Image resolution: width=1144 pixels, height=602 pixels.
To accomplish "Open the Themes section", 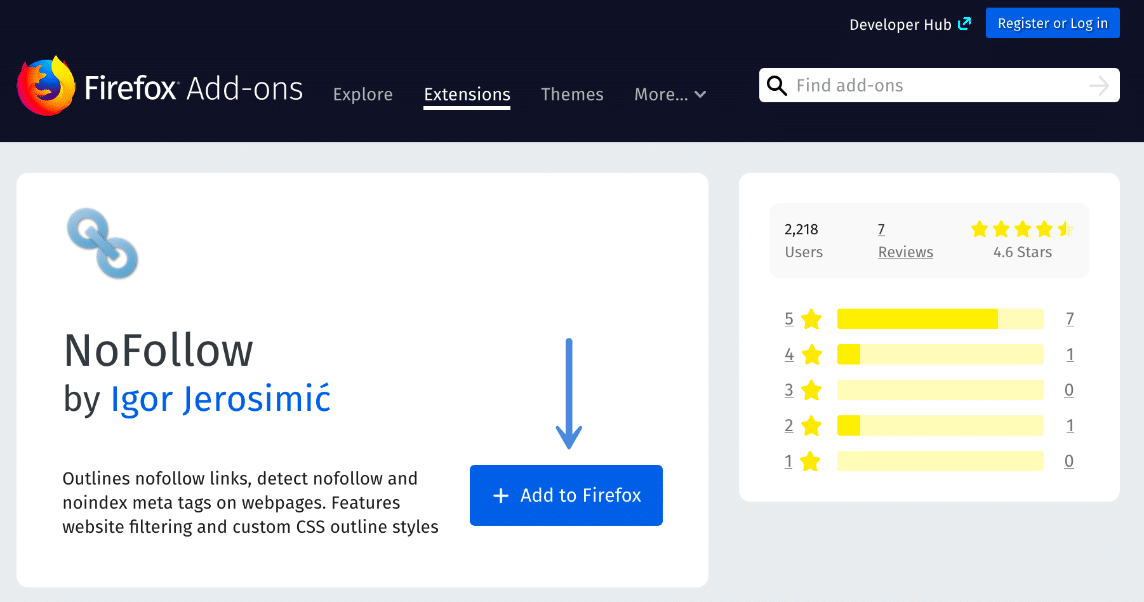I will coord(572,94).
